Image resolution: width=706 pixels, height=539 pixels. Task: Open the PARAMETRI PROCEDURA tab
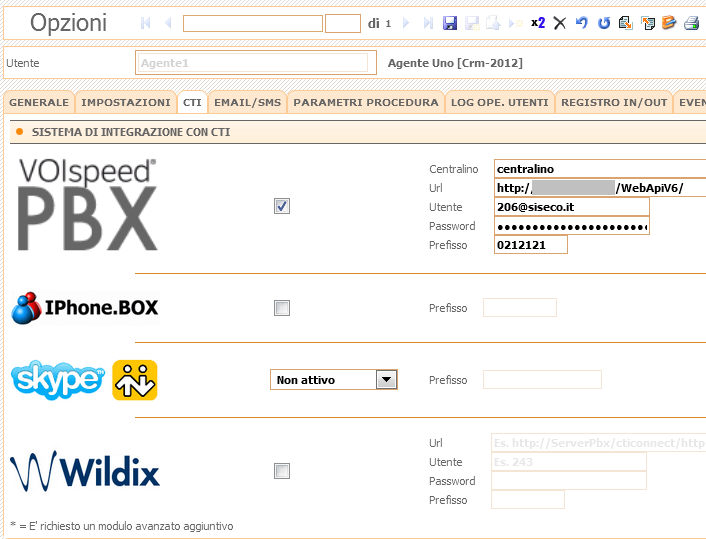[366, 102]
